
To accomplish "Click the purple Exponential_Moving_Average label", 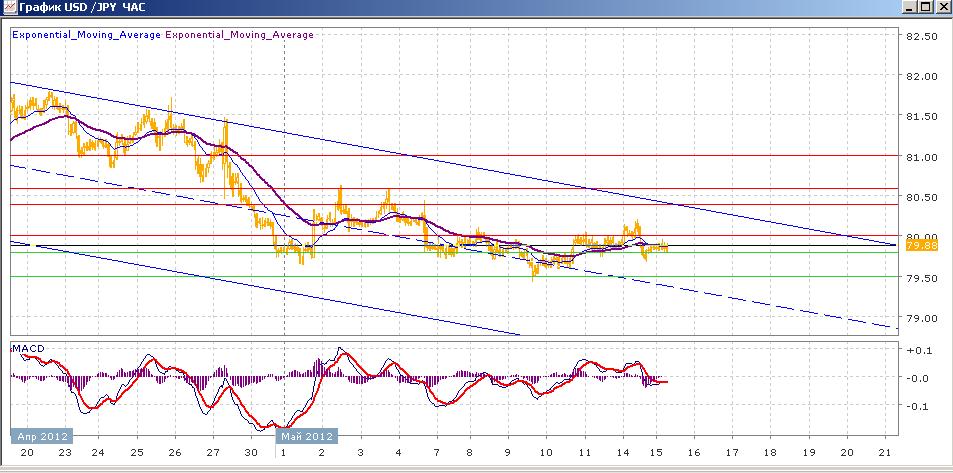I will [239, 35].
